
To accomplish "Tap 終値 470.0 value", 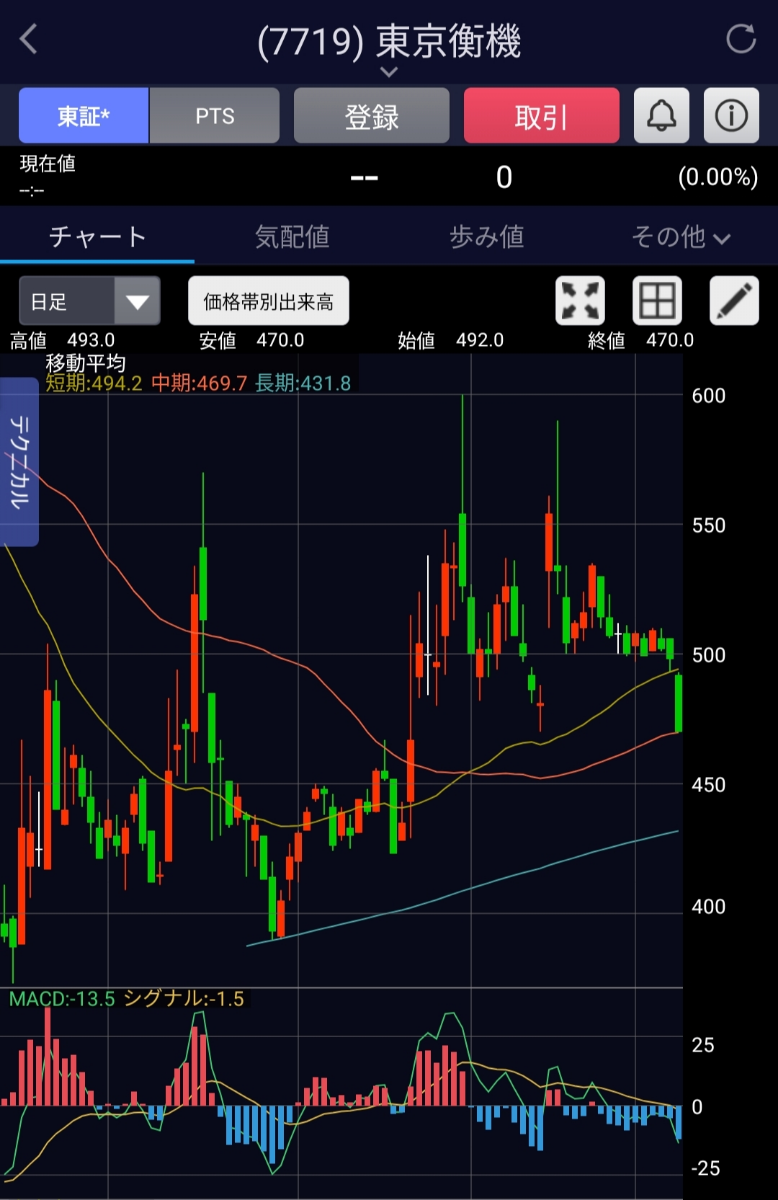I will [x=640, y=340].
